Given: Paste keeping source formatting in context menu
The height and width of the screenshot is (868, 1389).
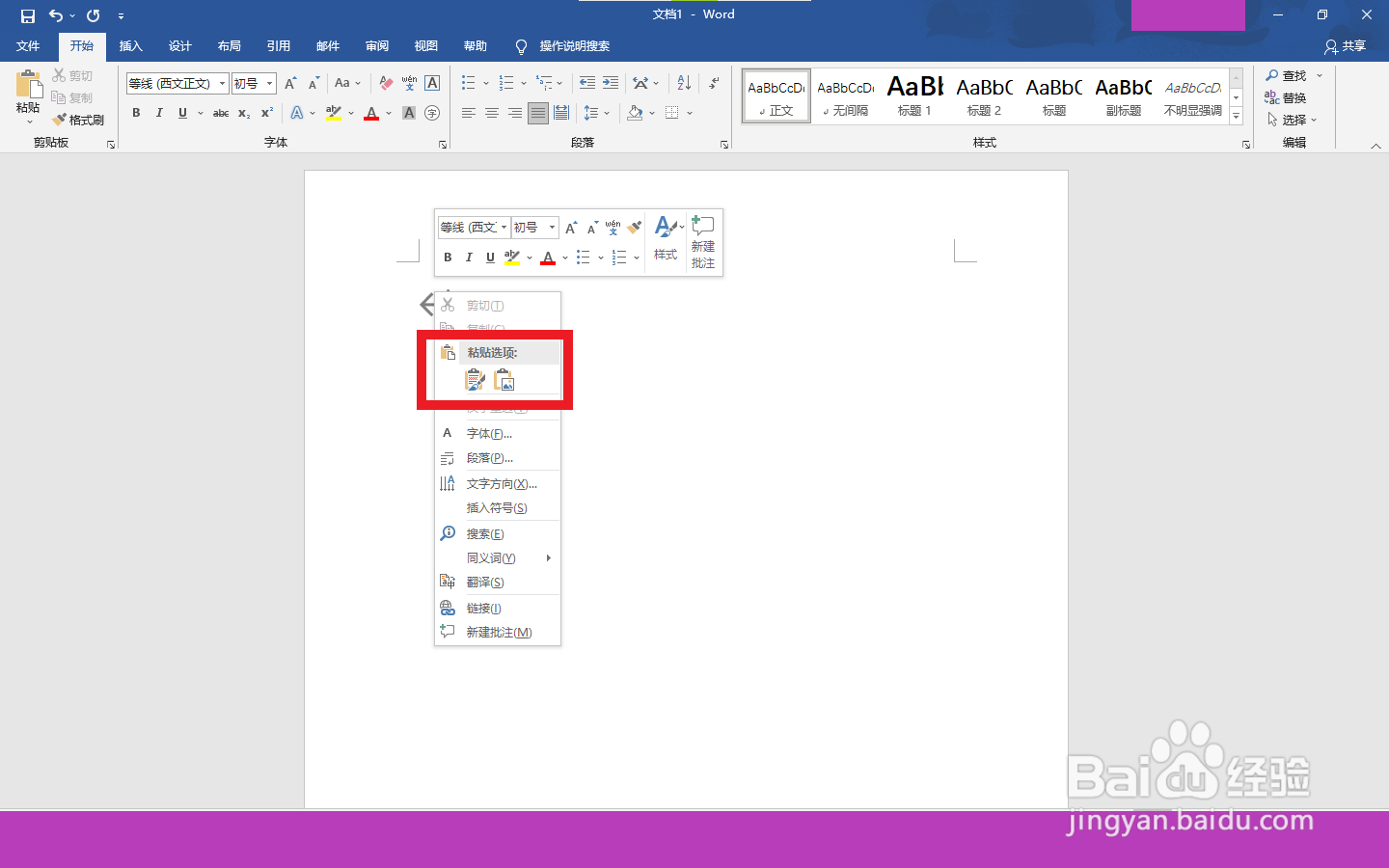Looking at the screenshot, I should [x=475, y=380].
